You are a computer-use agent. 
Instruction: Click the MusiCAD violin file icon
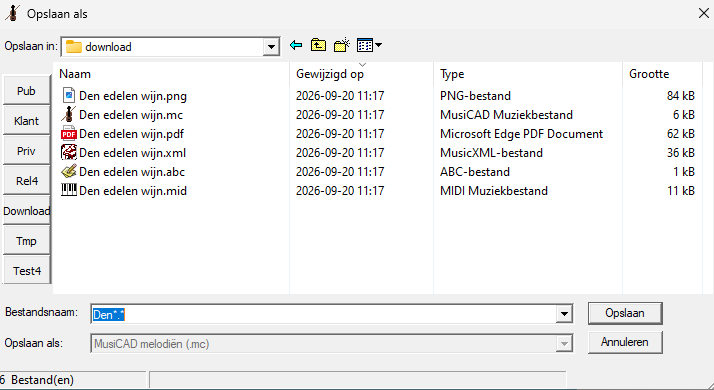click(x=69, y=114)
